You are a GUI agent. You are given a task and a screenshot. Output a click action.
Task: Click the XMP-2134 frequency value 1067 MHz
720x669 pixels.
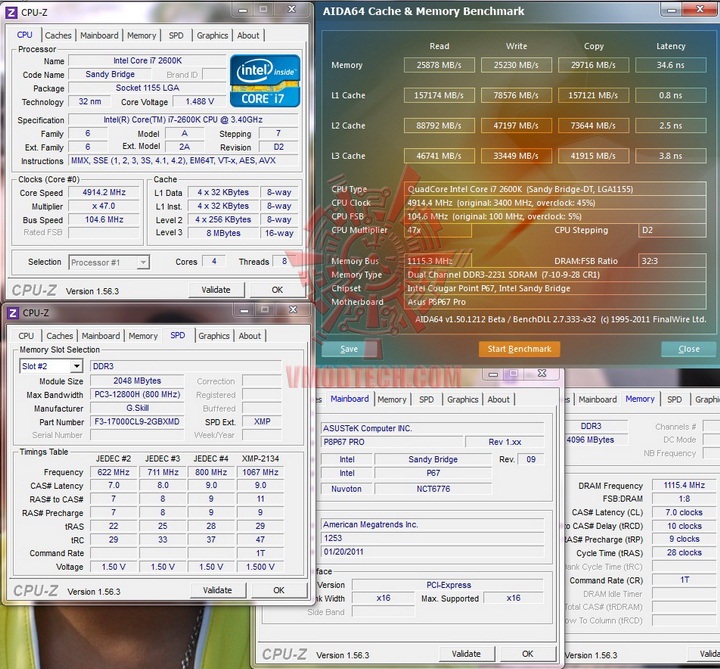coord(260,472)
